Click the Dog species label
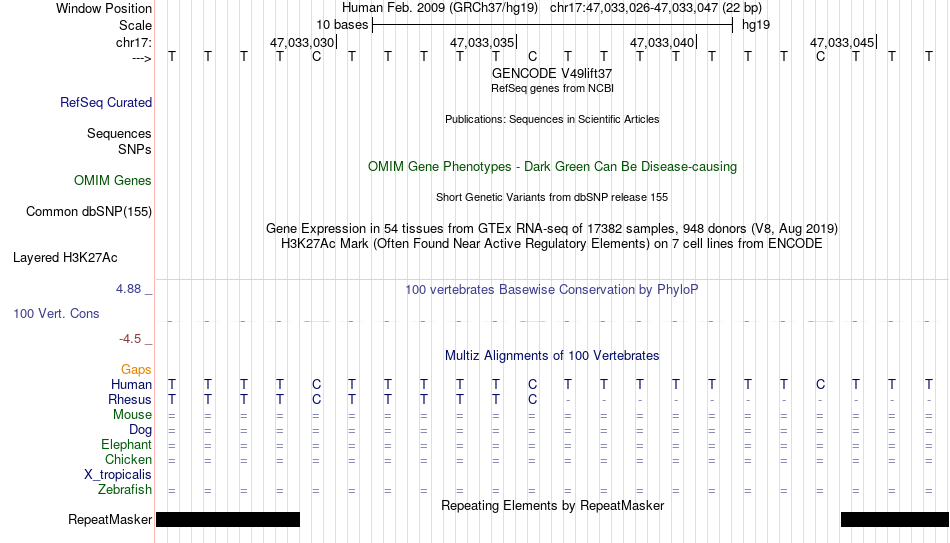Viewport: 950px width, 543px height. pyautogui.click(x=141, y=430)
